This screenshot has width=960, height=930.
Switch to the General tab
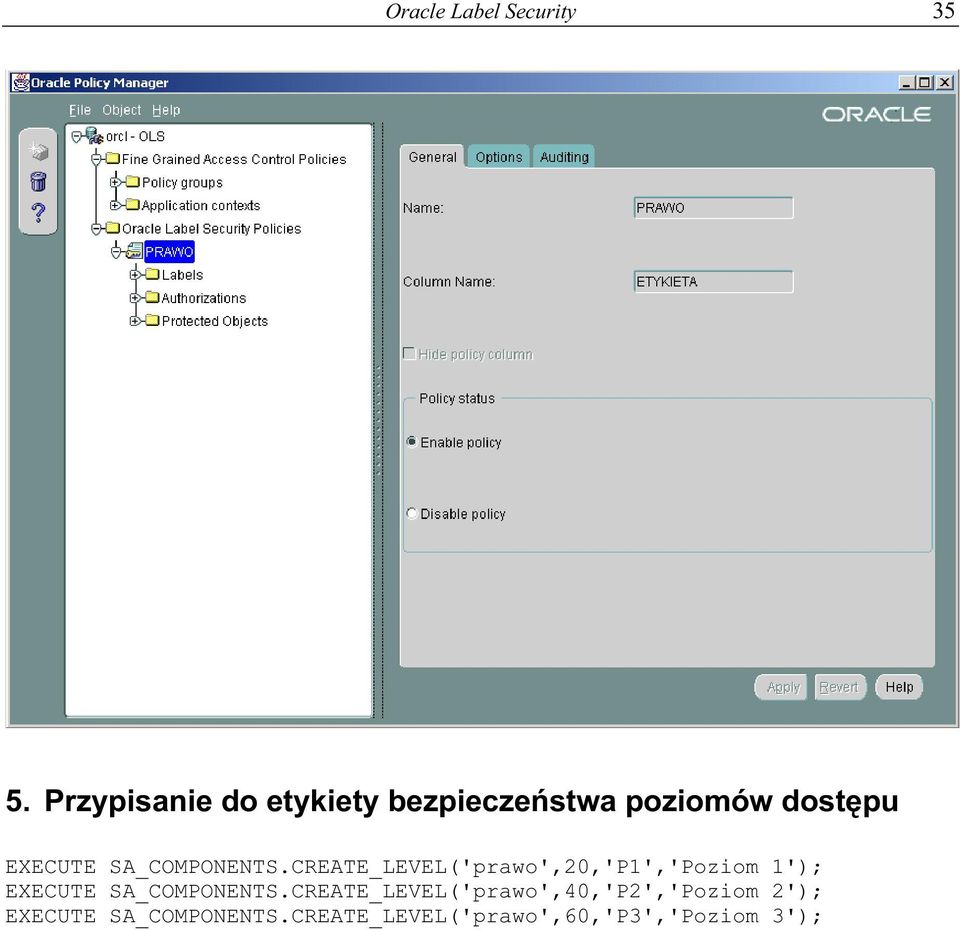click(432, 157)
